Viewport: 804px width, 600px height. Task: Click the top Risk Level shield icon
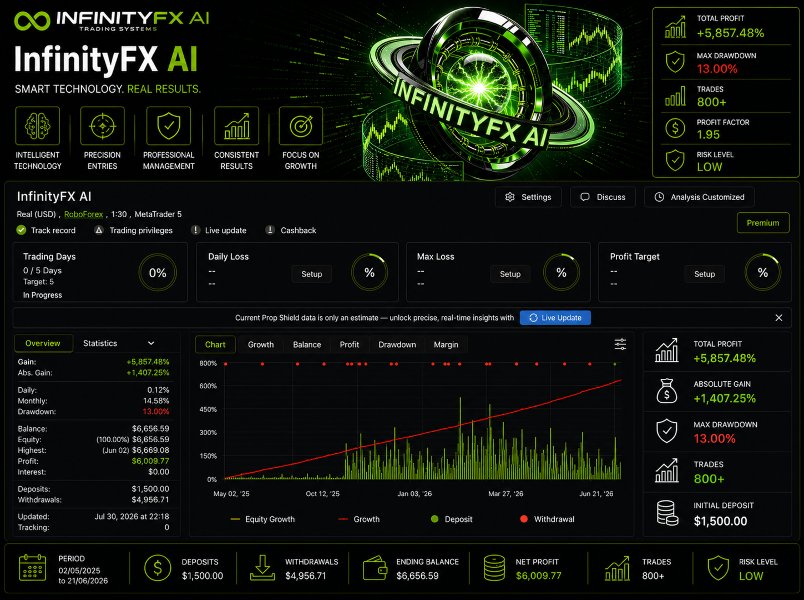675,160
